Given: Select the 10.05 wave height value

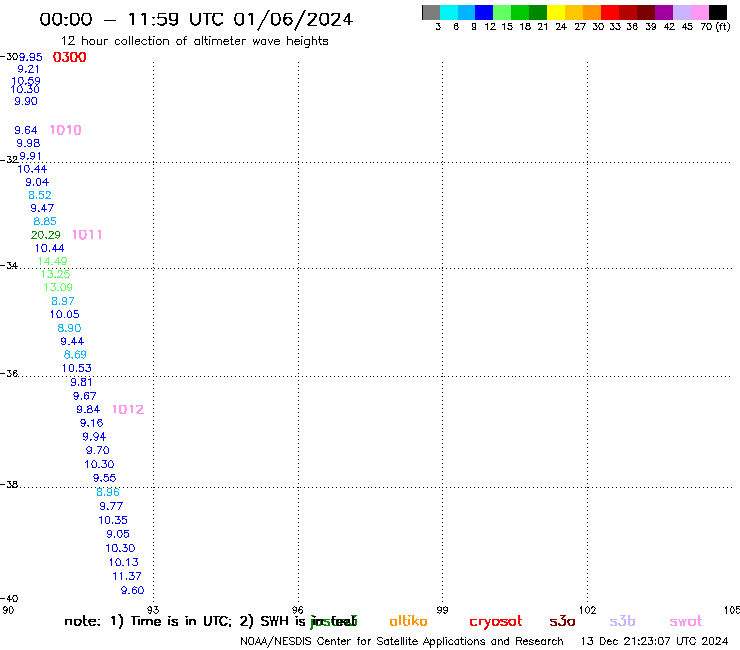Looking at the screenshot, I should point(65,314).
